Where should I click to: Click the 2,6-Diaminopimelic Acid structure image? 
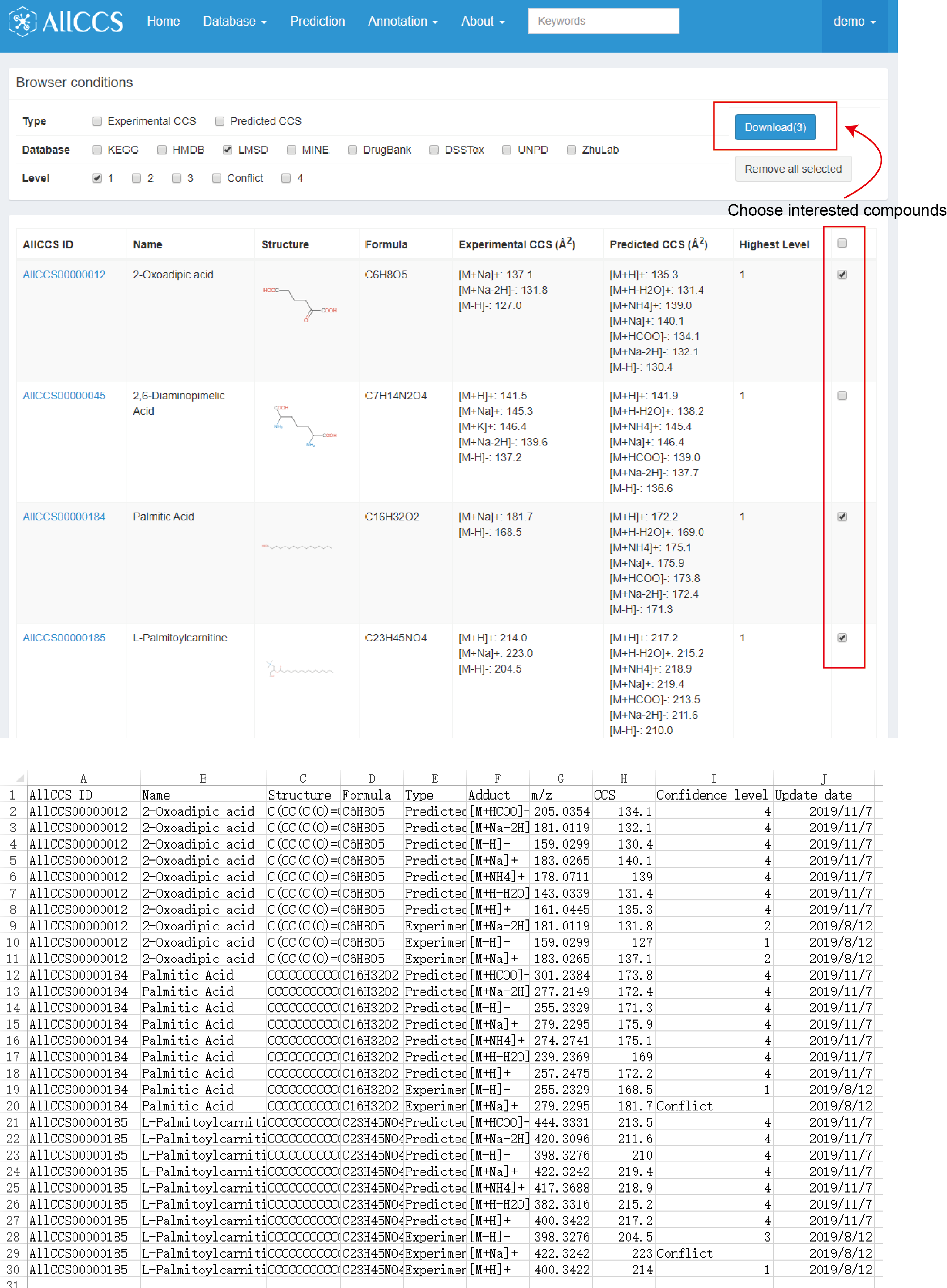tap(305, 426)
